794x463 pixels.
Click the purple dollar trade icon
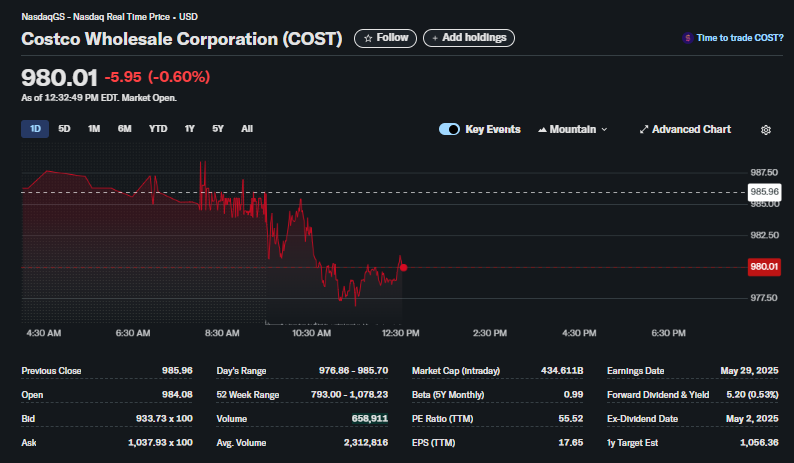(688, 38)
